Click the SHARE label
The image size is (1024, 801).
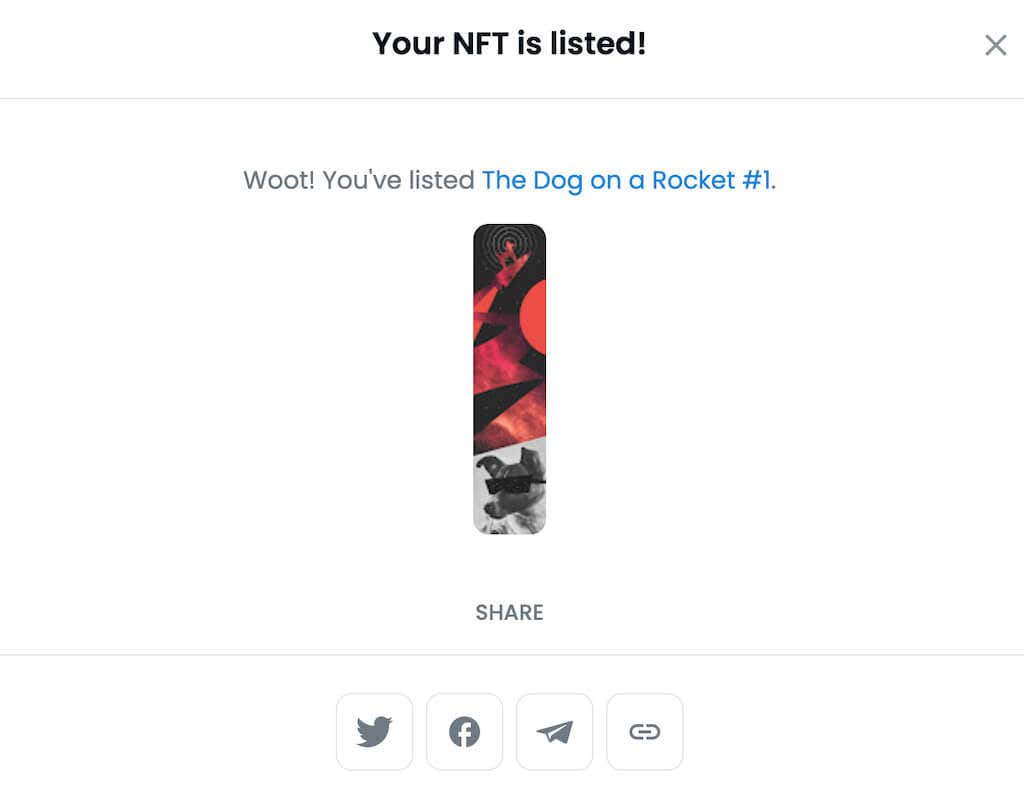click(509, 612)
